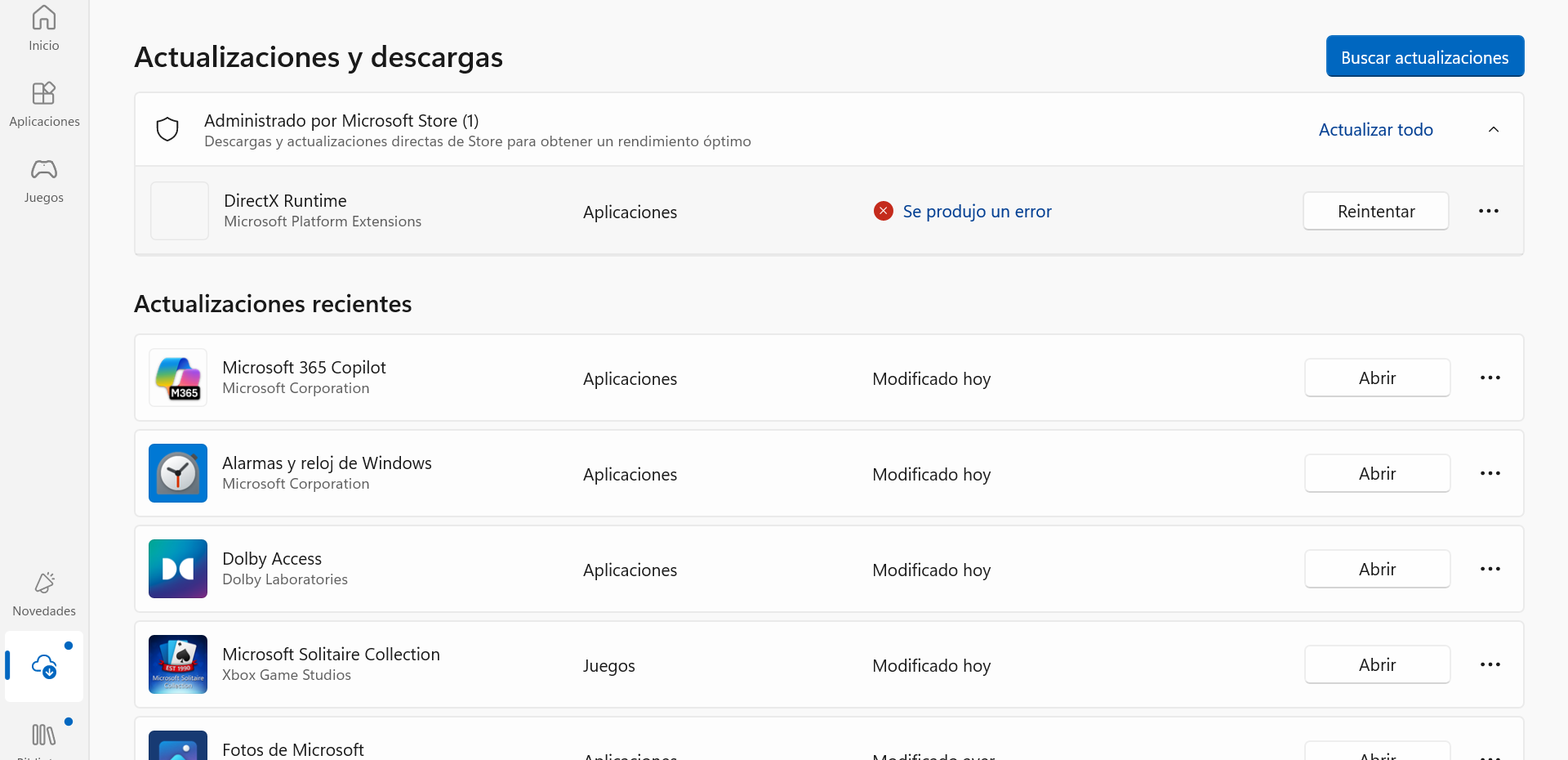Click Buscar actualizaciones button
This screenshot has height=760, width=1568.
coord(1425,56)
